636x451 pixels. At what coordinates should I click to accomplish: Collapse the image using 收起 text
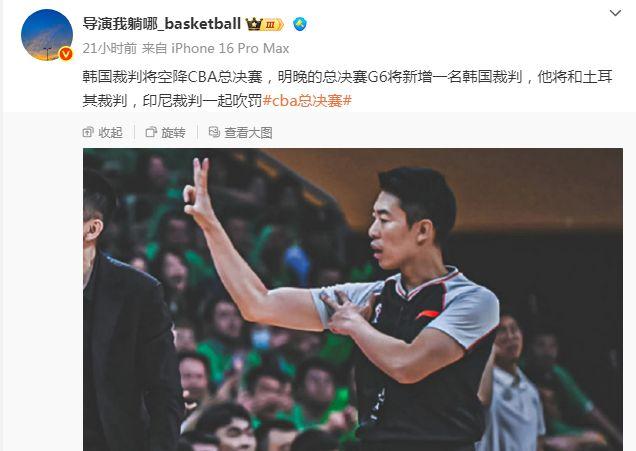point(110,133)
